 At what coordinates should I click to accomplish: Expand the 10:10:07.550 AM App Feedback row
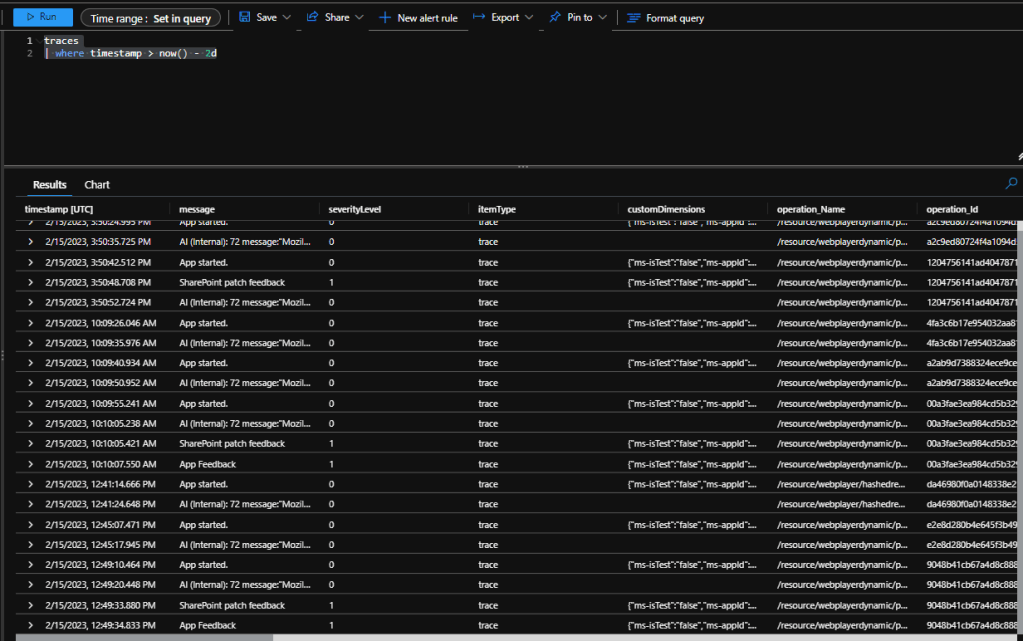[31, 464]
